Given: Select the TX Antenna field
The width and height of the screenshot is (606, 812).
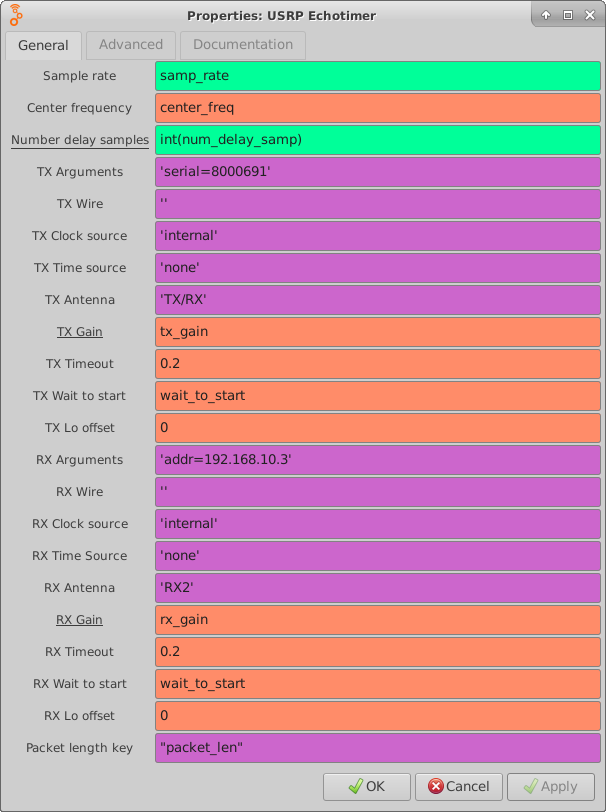Looking at the screenshot, I should [x=378, y=300].
